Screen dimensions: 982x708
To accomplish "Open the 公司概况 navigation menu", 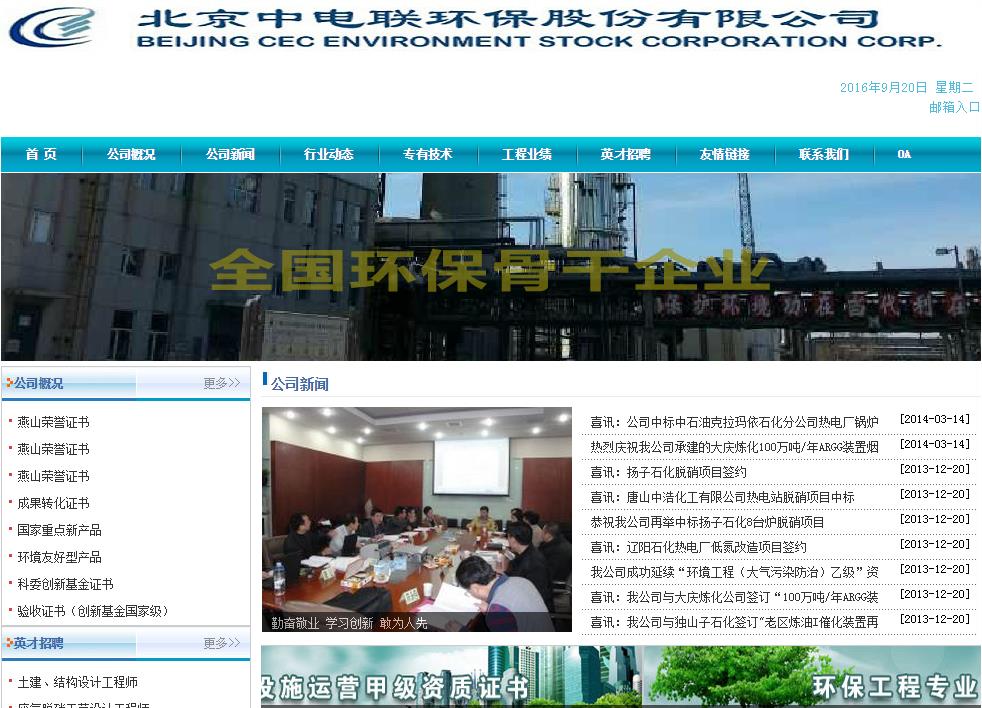I will tap(131, 154).
